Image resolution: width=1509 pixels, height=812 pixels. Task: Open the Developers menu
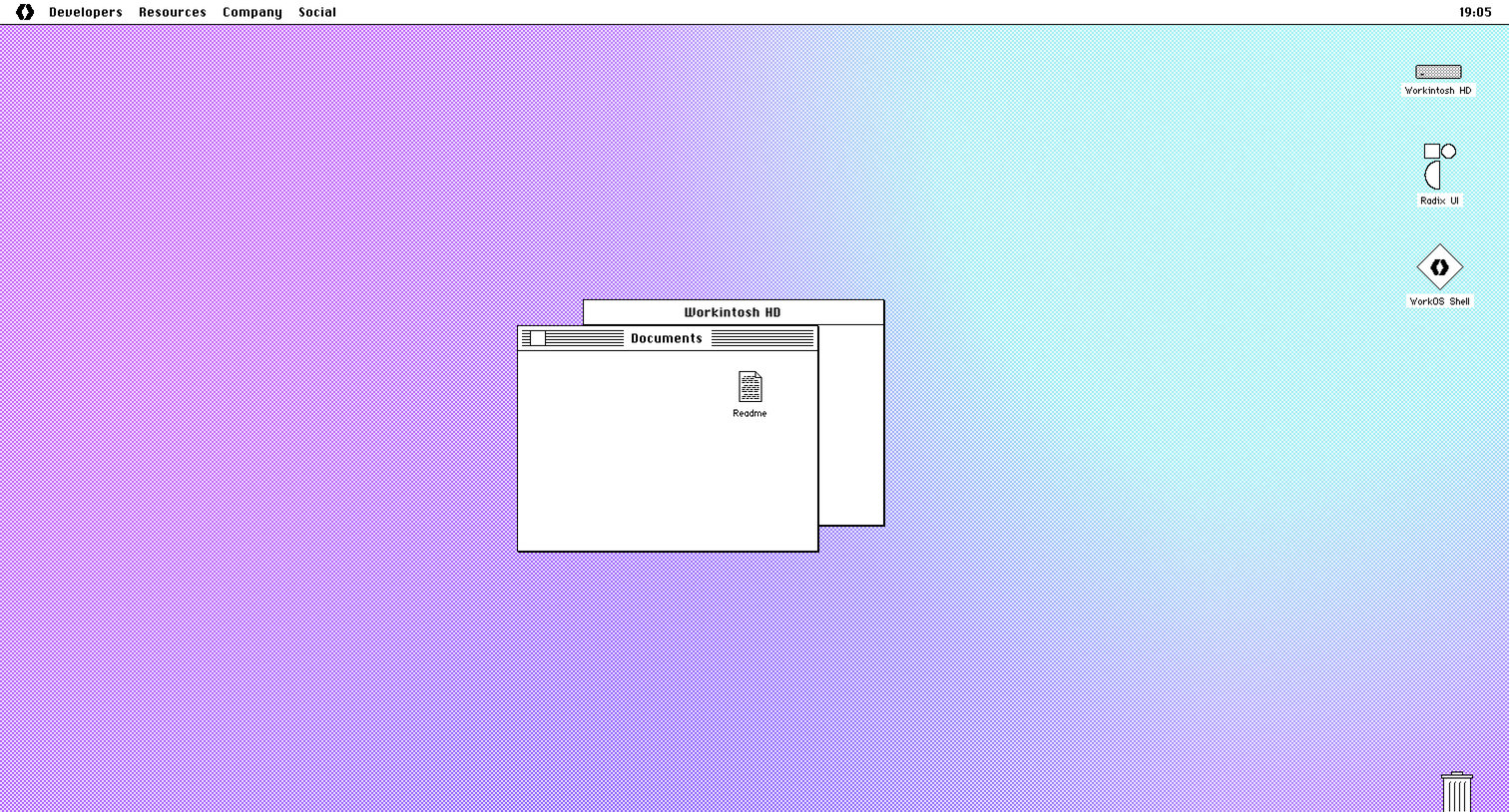tap(86, 12)
